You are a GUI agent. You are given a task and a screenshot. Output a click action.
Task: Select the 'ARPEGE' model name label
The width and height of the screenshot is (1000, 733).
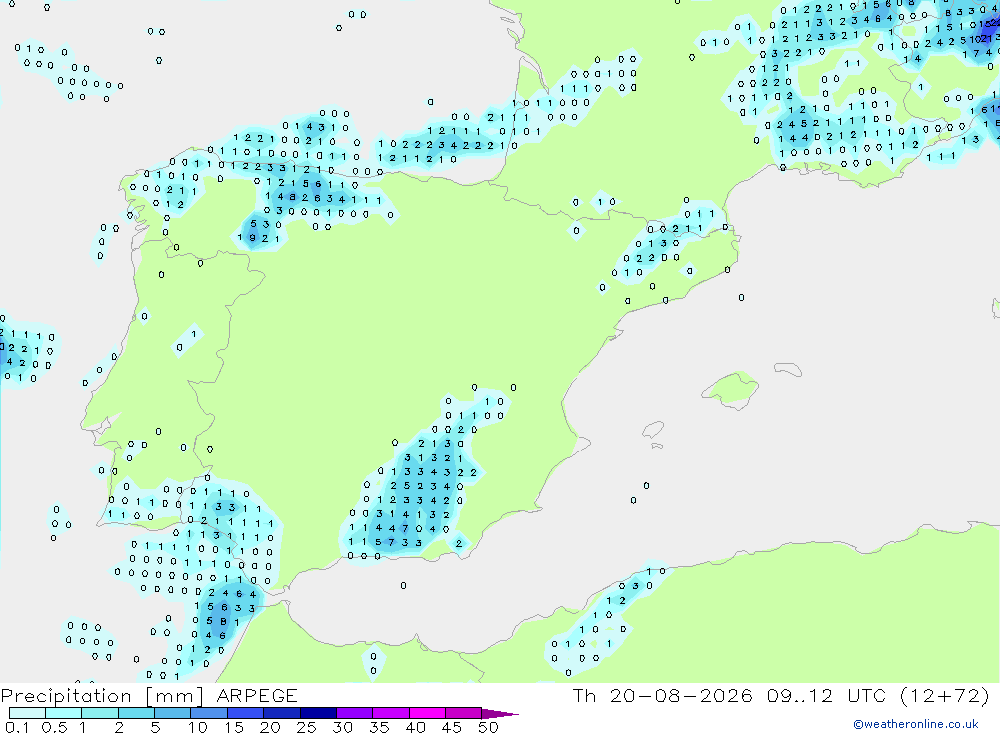257,696
